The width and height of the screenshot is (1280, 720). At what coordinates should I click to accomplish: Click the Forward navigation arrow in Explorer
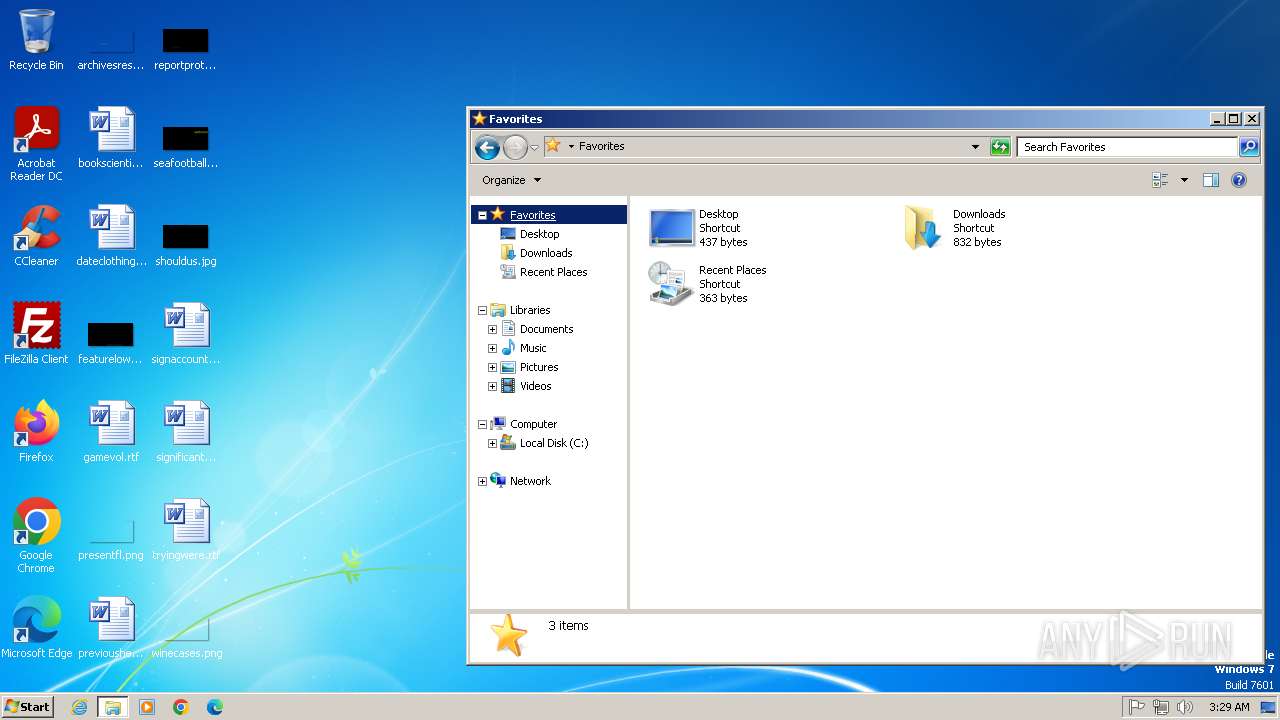[x=515, y=147]
